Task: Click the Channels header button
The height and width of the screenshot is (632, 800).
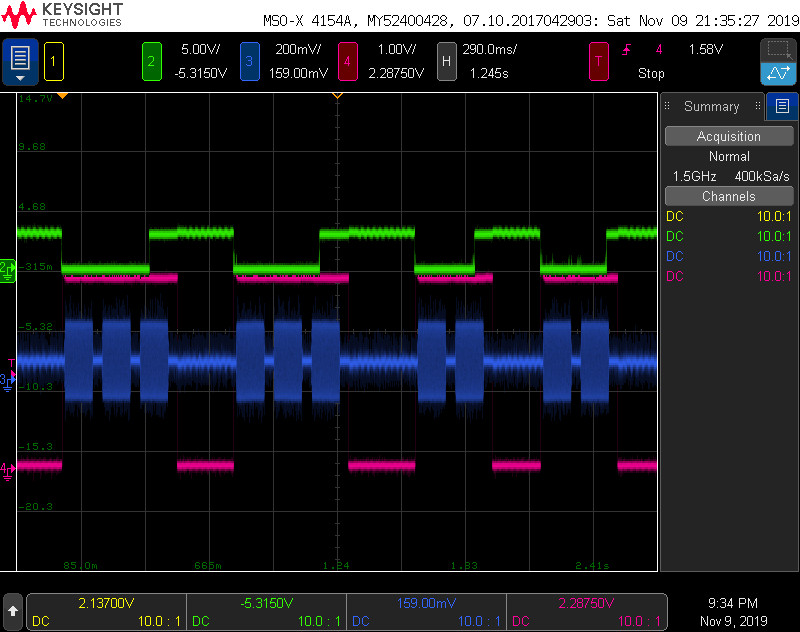Action: (x=728, y=196)
